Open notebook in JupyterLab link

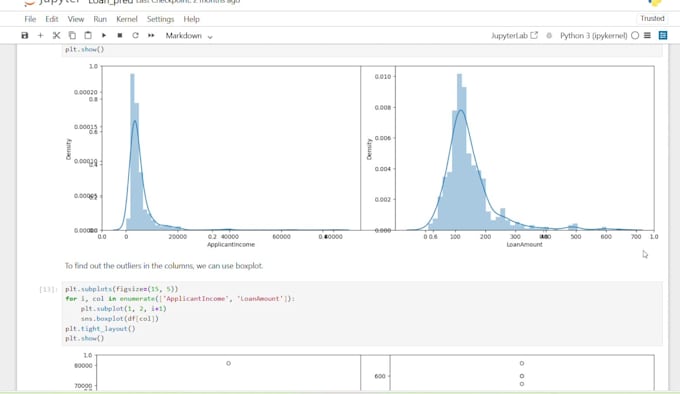pos(514,36)
